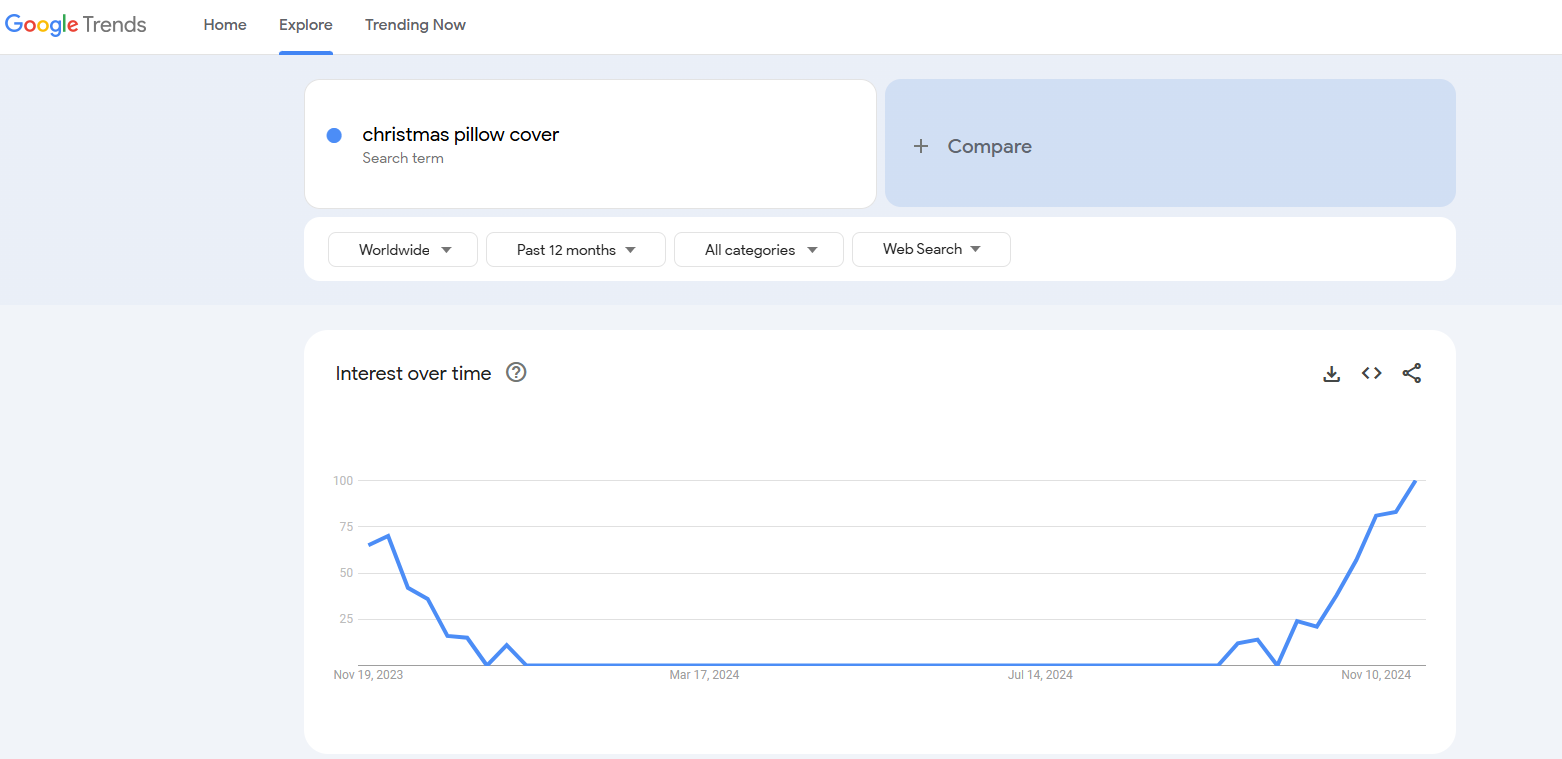Expand the All categories dropdown
Image resolution: width=1562 pixels, height=759 pixels.
coord(759,250)
